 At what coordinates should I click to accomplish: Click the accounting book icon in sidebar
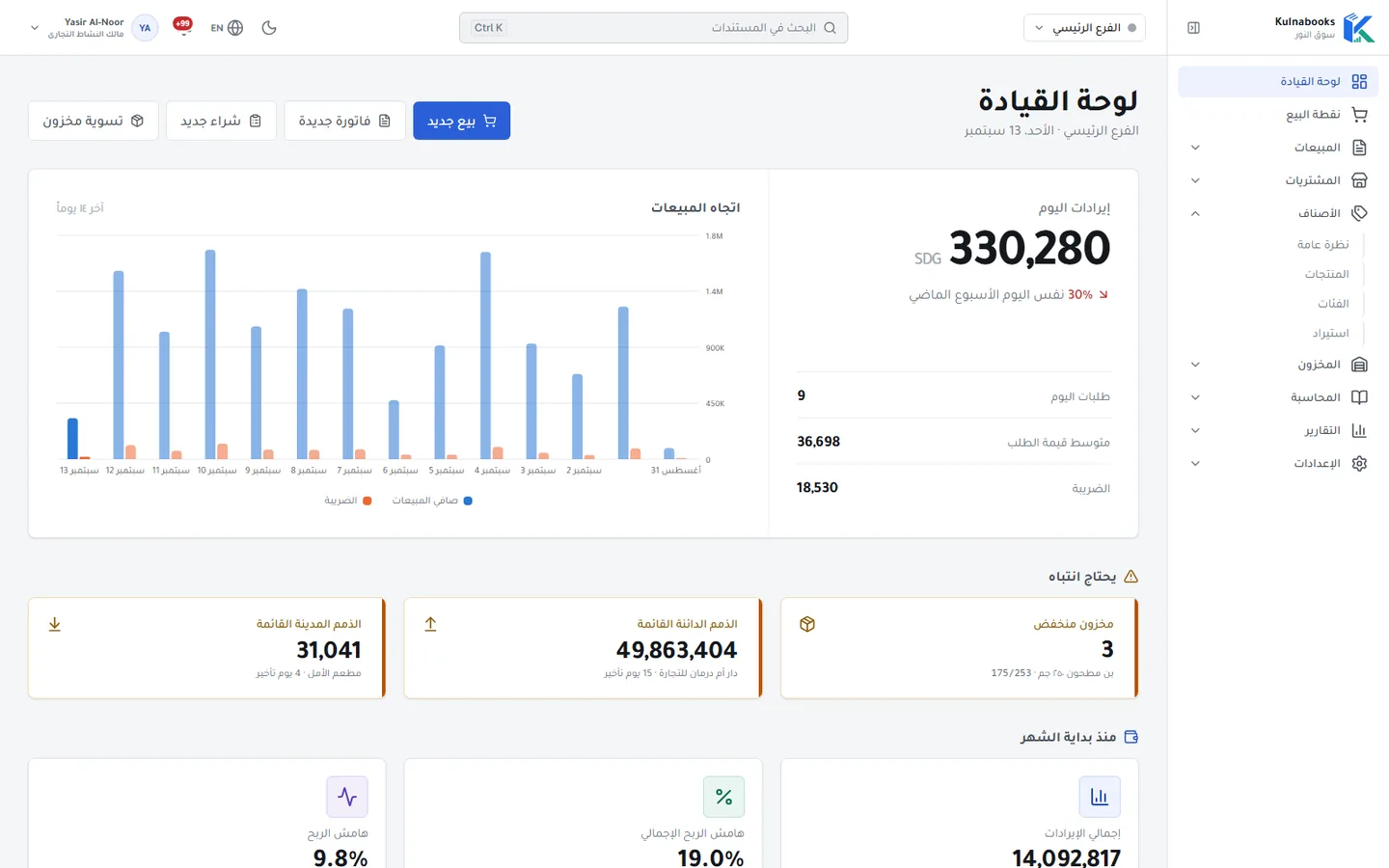point(1359,397)
